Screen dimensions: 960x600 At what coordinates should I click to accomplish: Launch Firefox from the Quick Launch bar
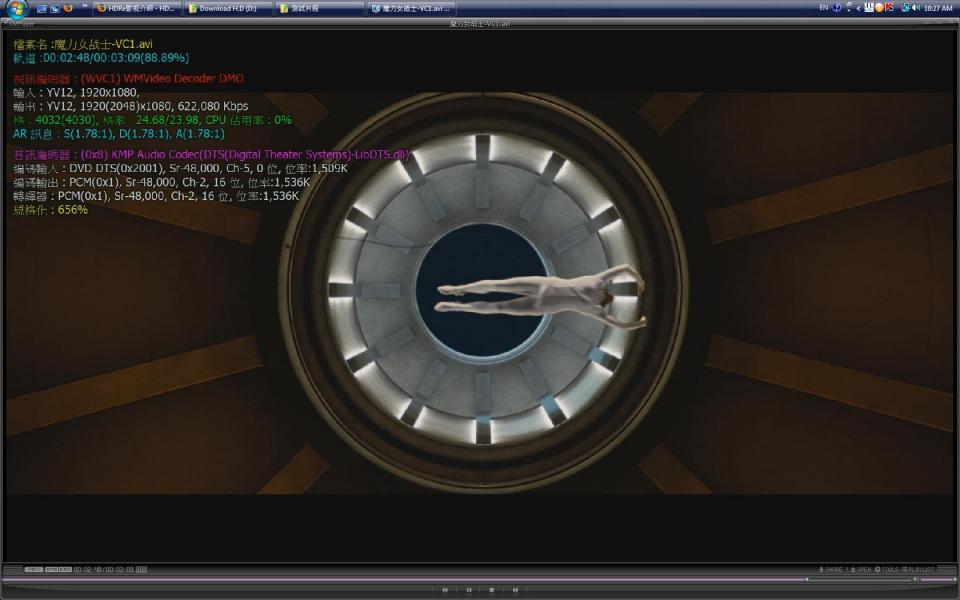(68, 7)
